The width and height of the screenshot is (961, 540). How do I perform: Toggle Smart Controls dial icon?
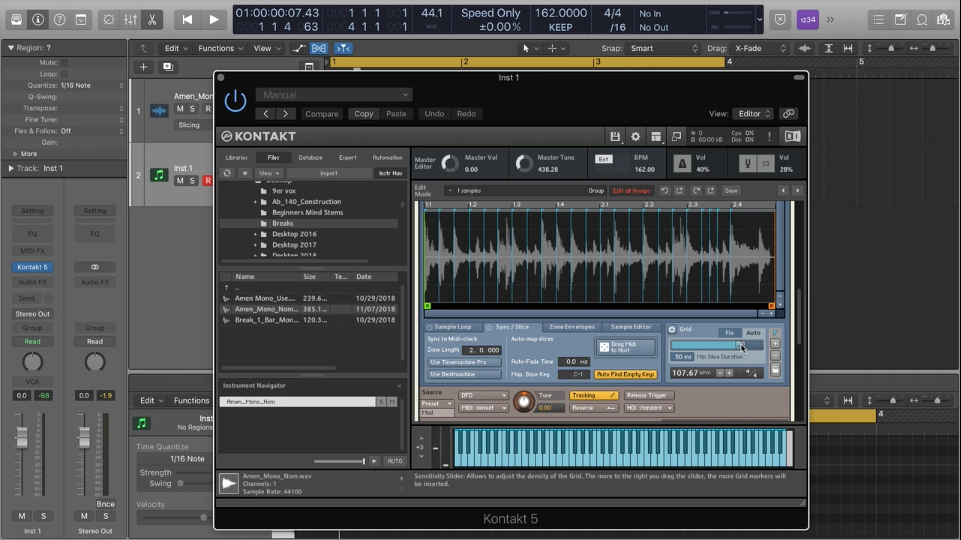[x=108, y=20]
